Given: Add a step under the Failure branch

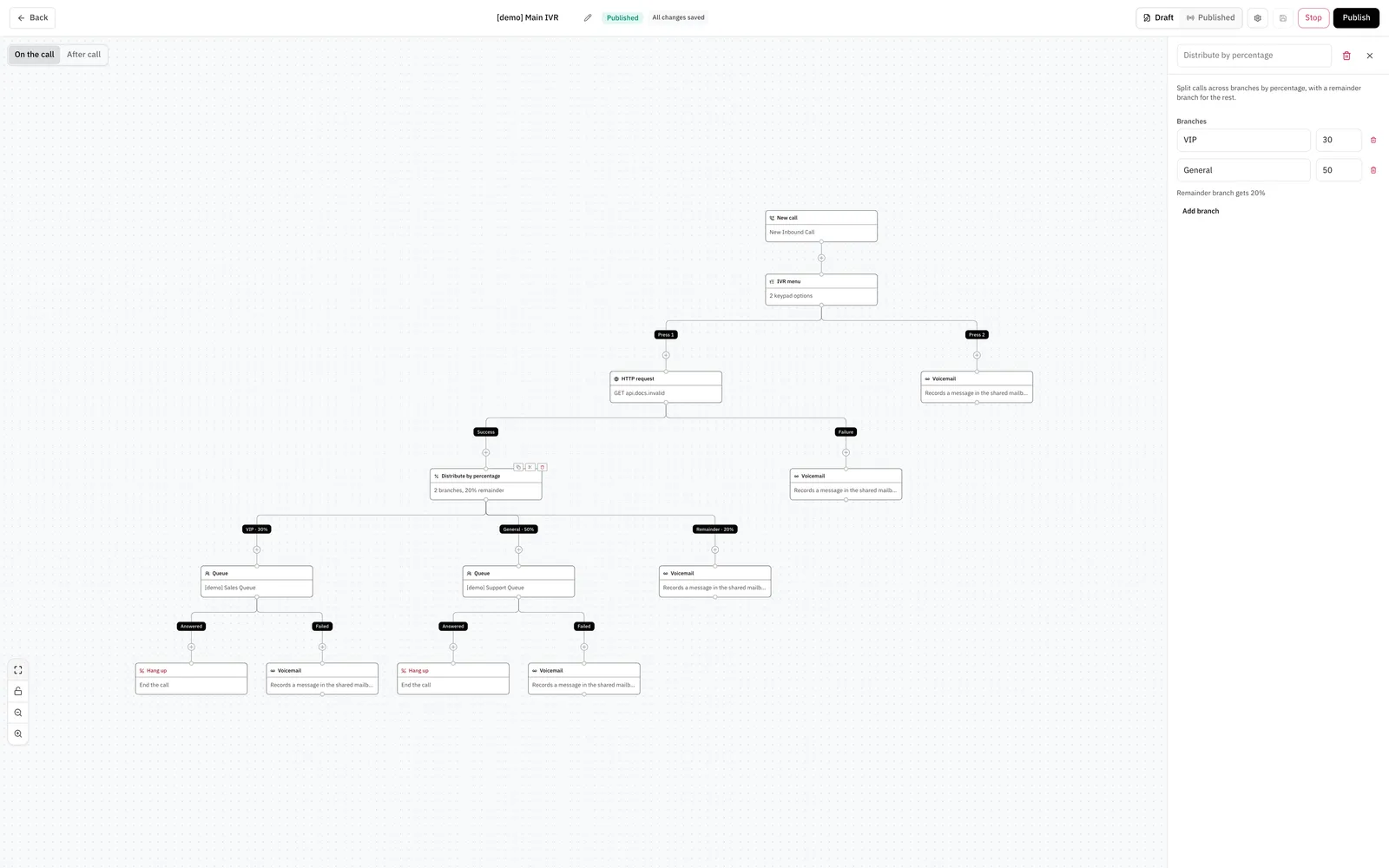Looking at the screenshot, I should pos(846,452).
